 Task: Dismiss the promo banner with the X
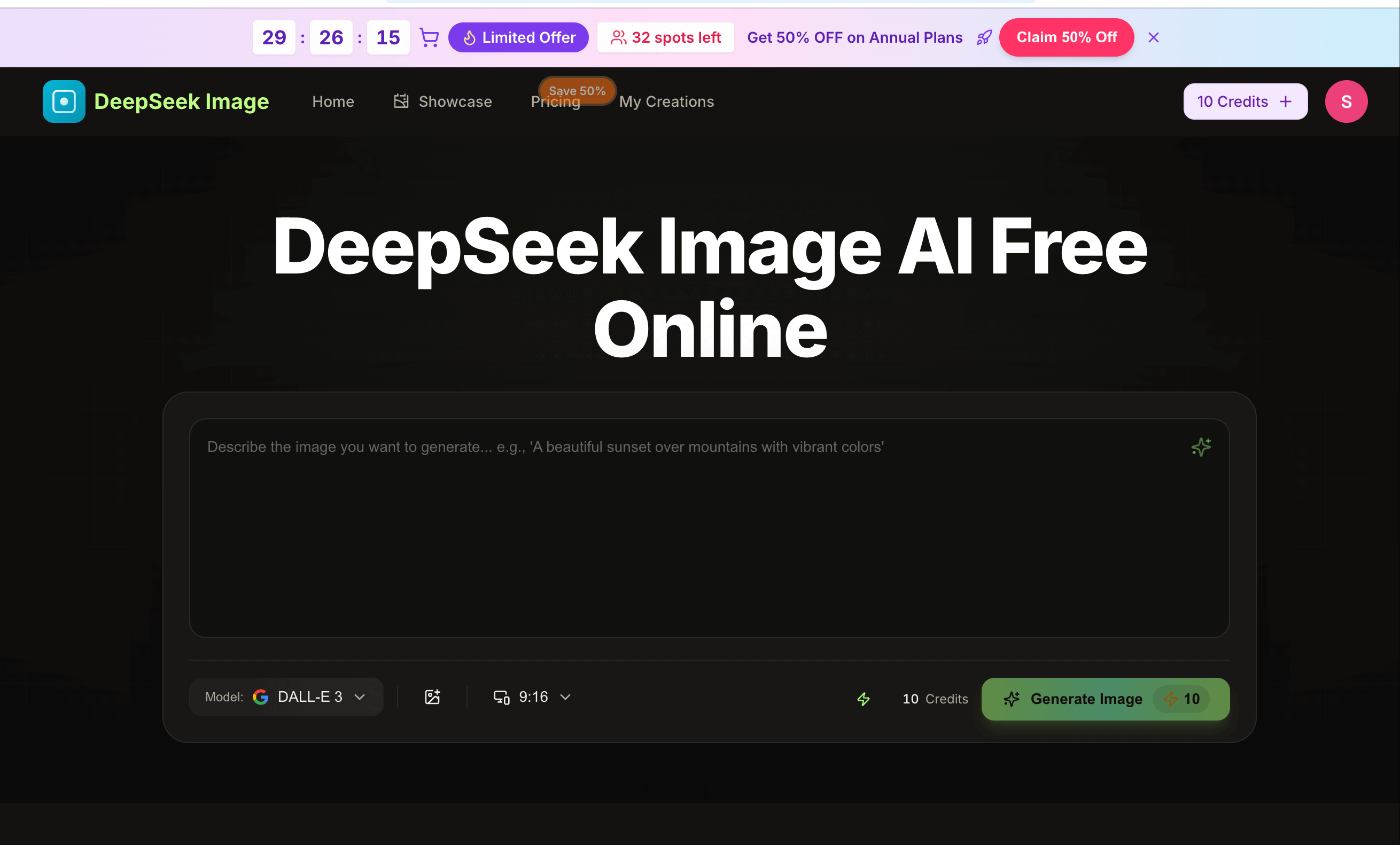click(x=1154, y=37)
